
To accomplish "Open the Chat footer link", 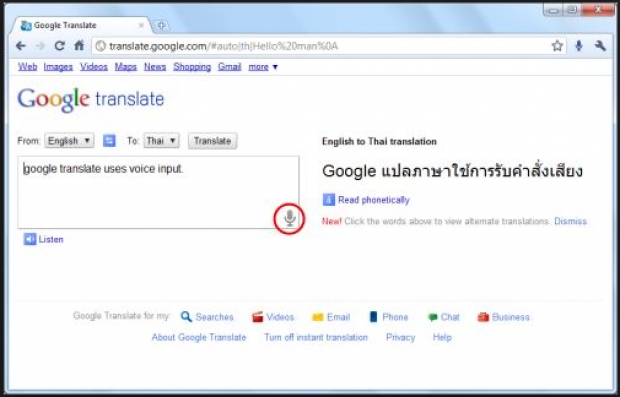I will pyautogui.click(x=450, y=317).
